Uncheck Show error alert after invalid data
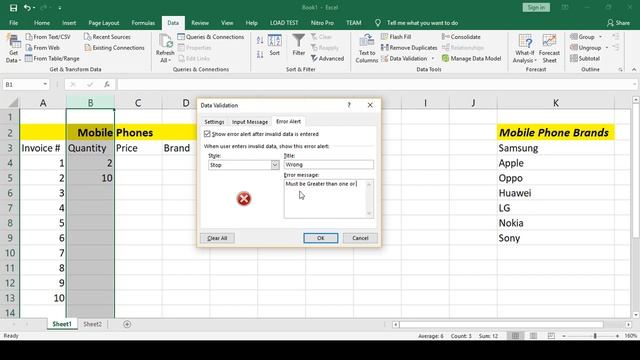The height and width of the screenshot is (360, 640). (207, 134)
